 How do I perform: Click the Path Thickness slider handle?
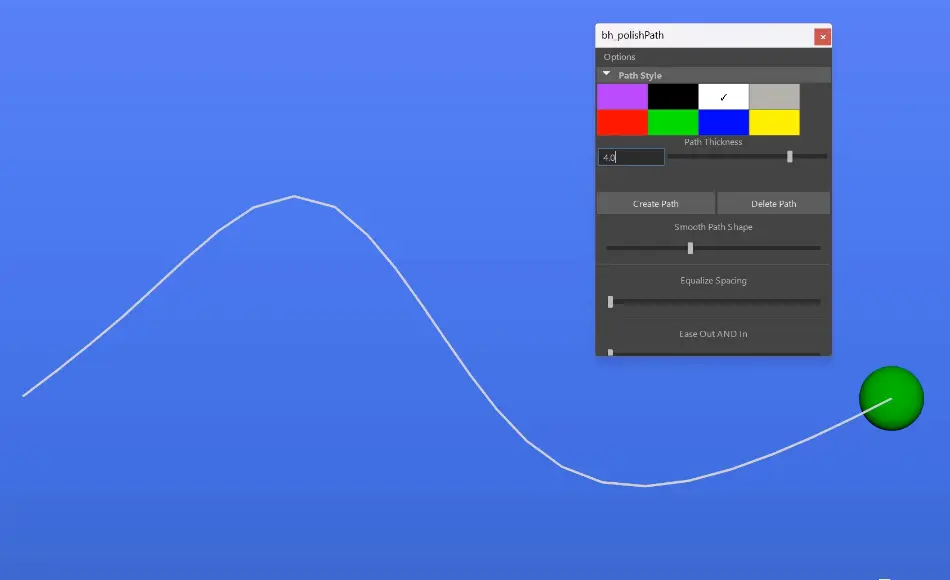coord(789,157)
